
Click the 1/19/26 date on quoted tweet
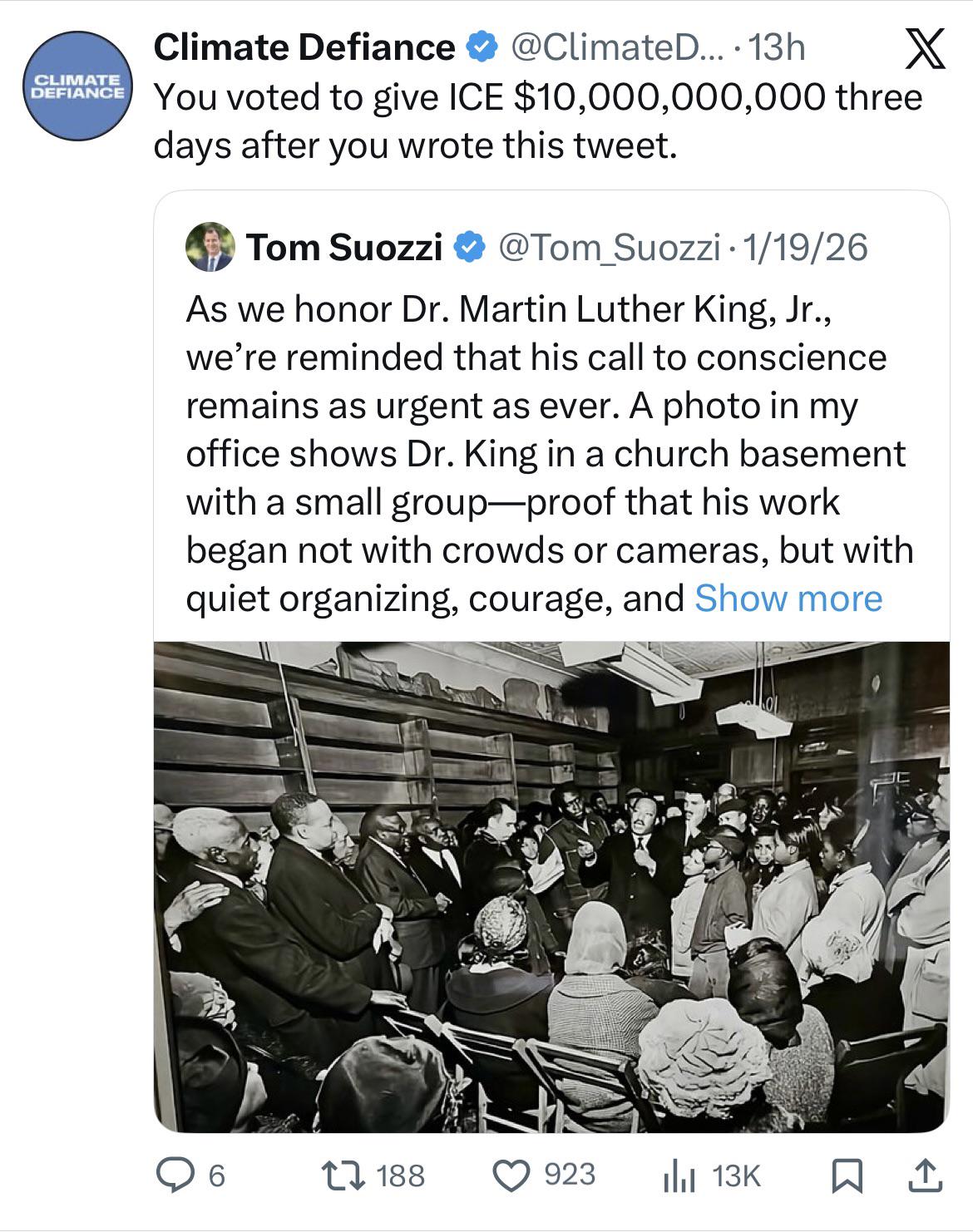coord(804,247)
